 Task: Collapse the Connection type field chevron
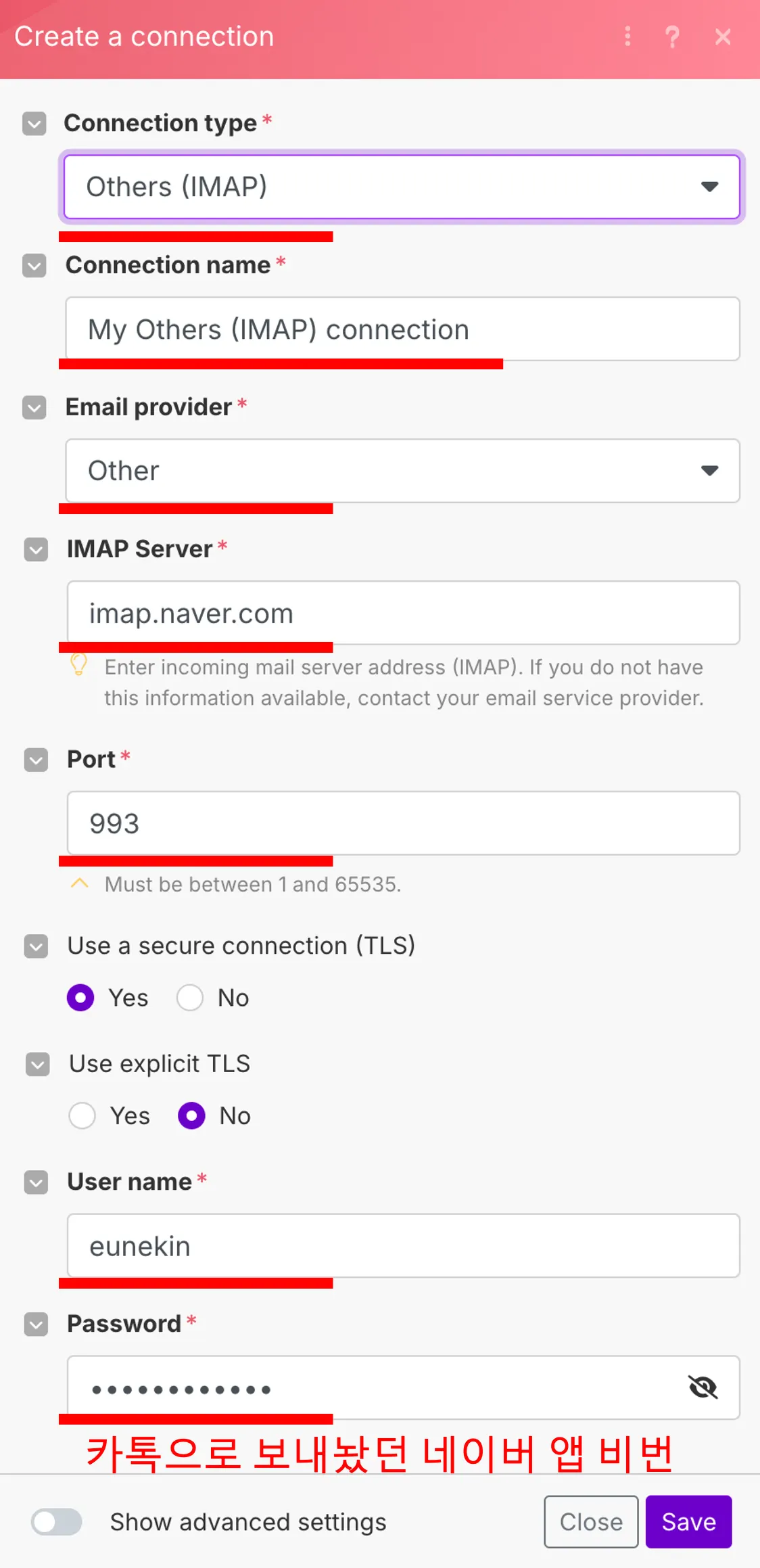coord(34,124)
